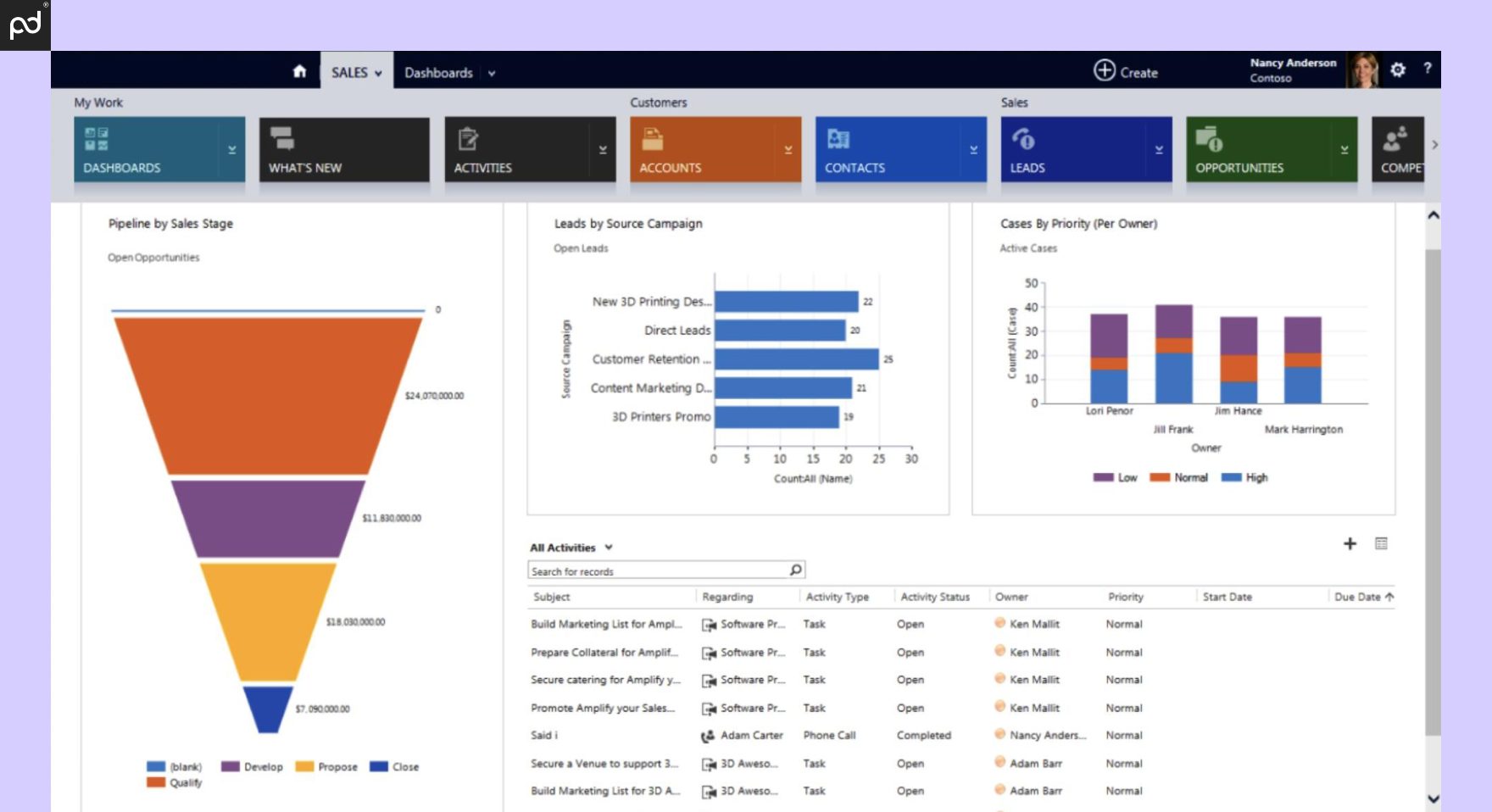Open the Contacts tile
This screenshot has height=812, width=1492.
pos(888,150)
